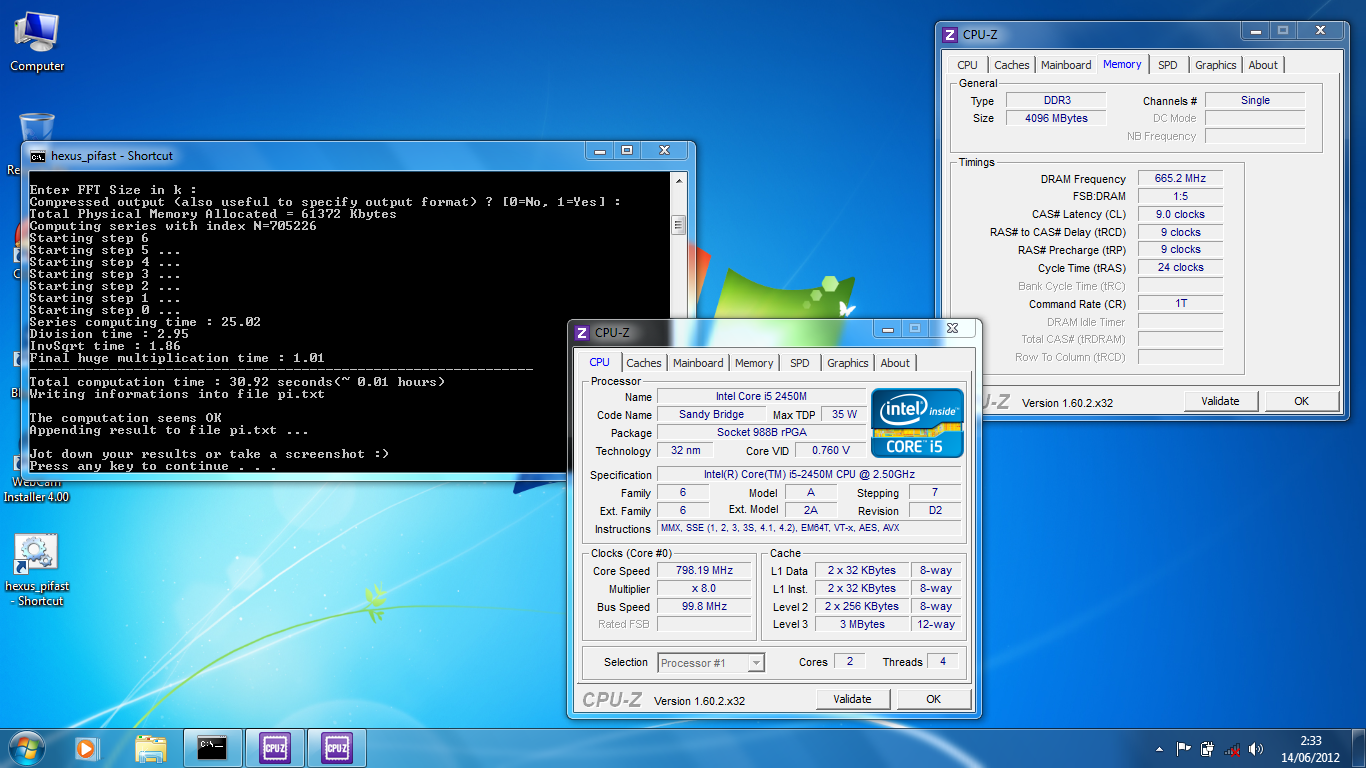Open Mainboard tab in front CPU-Z window
The width and height of the screenshot is (1366, 768).
pos(698,363)
